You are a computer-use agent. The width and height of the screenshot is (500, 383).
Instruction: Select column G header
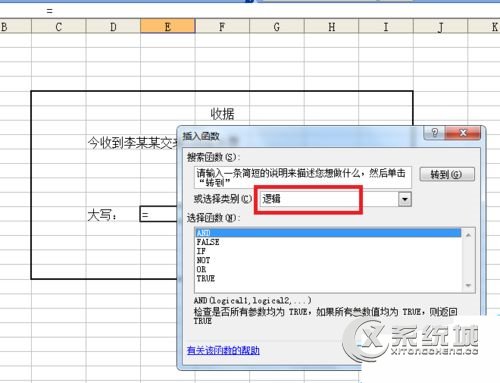(x=277, y=26)
